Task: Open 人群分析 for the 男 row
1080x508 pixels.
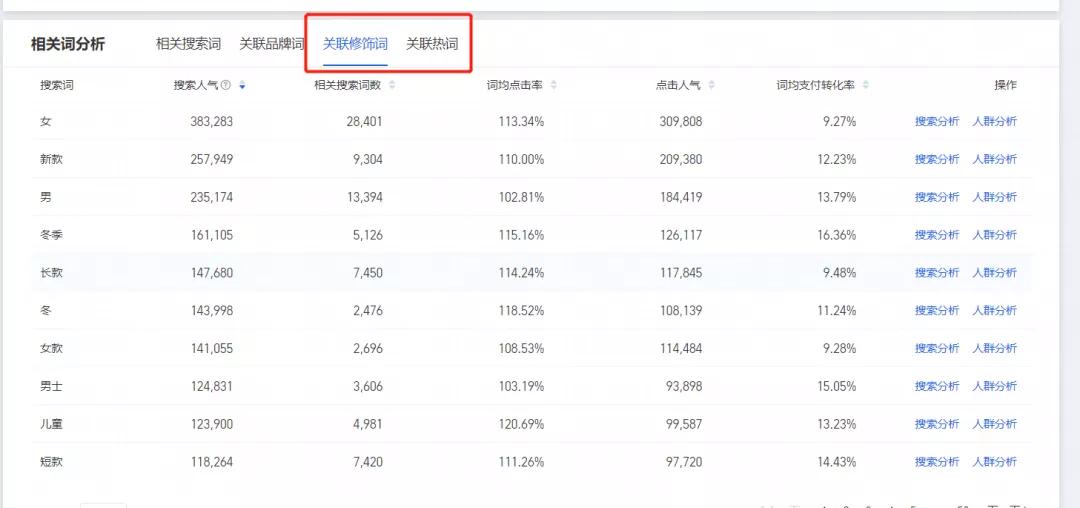Action: click(x=995, y=198)
